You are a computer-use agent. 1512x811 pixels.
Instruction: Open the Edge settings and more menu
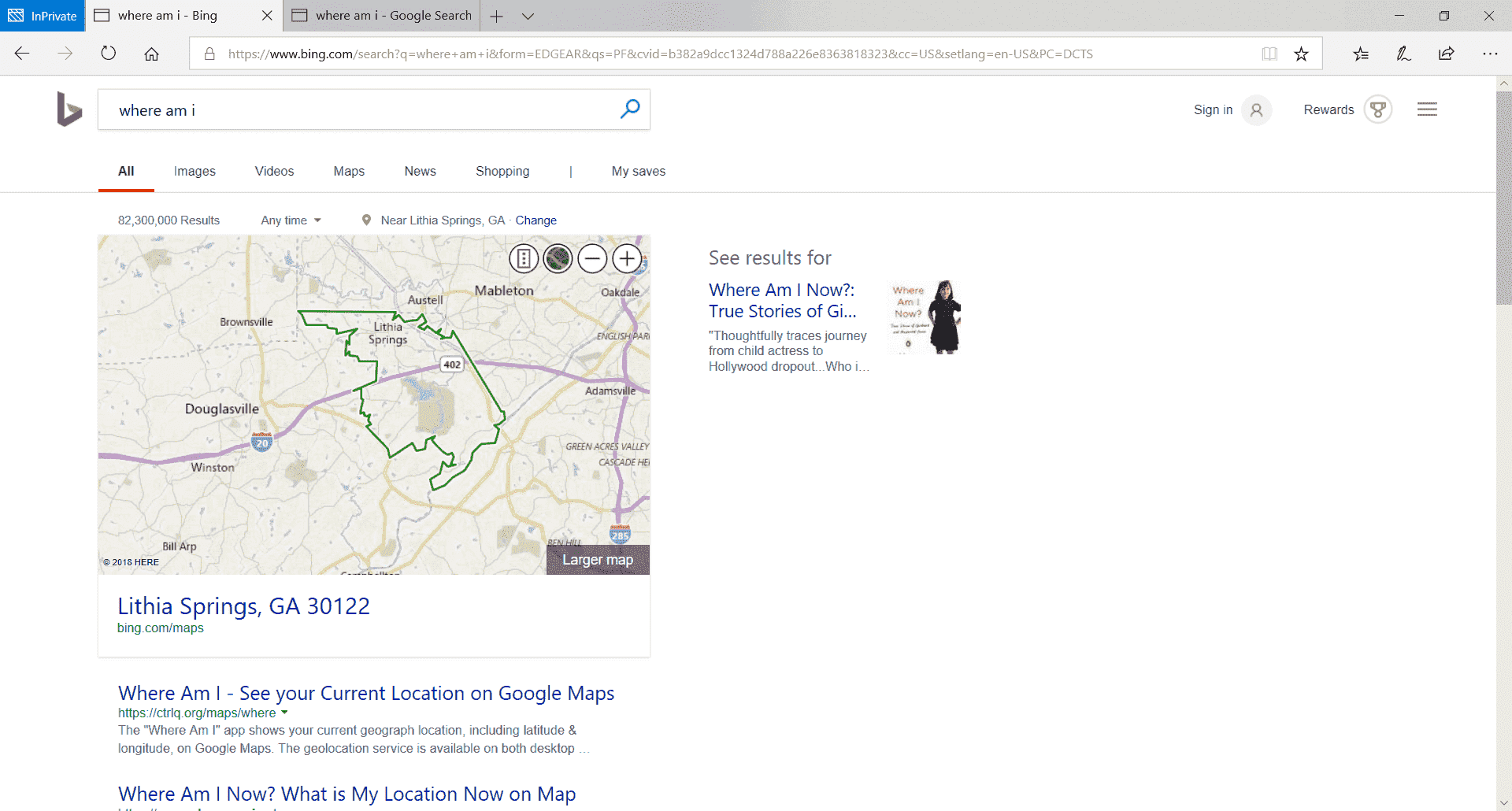click(1490, 54)
